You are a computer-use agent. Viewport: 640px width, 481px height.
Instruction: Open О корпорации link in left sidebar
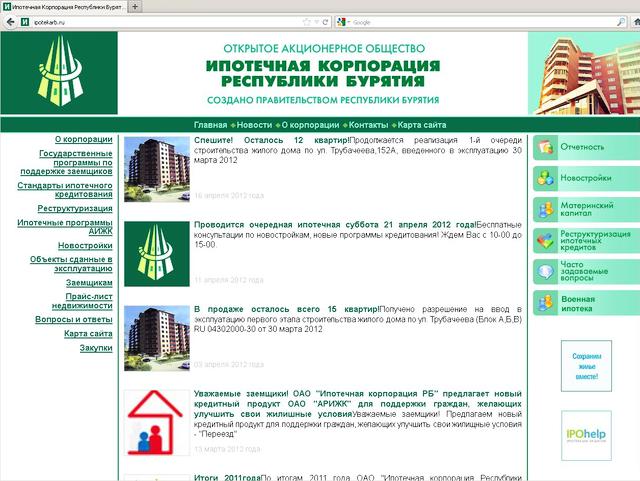84,139
